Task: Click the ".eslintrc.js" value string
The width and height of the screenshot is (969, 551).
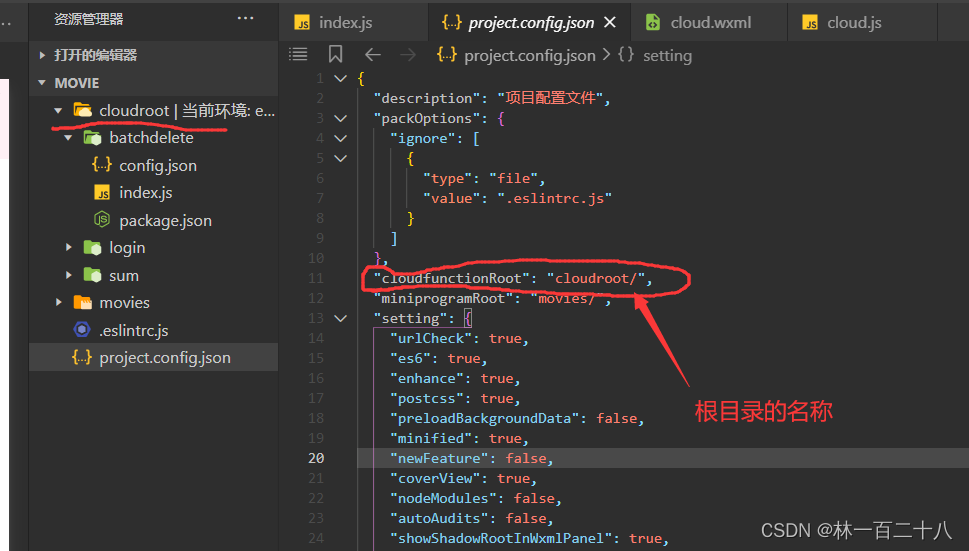Action: click(555, 198)
